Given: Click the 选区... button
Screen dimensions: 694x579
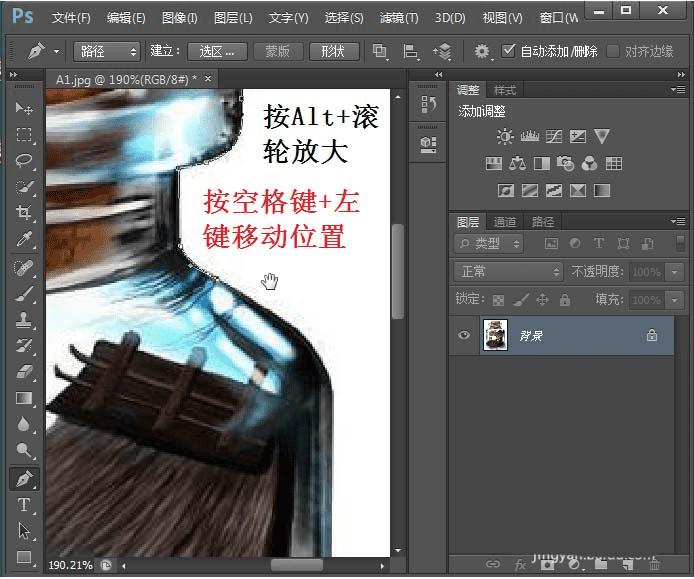Looking at the screenshot, I should [217, 51].
